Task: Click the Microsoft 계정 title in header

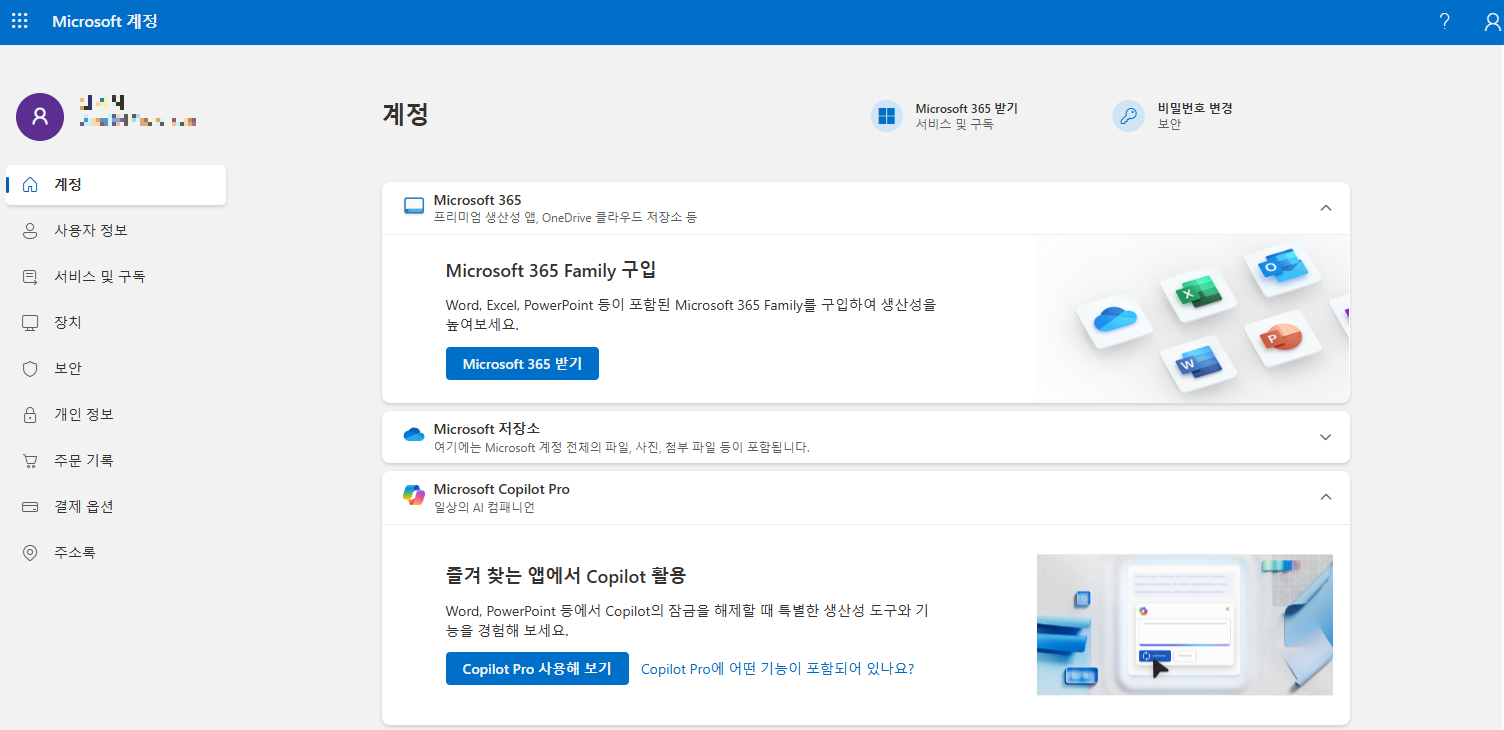Action: (105, 21)
